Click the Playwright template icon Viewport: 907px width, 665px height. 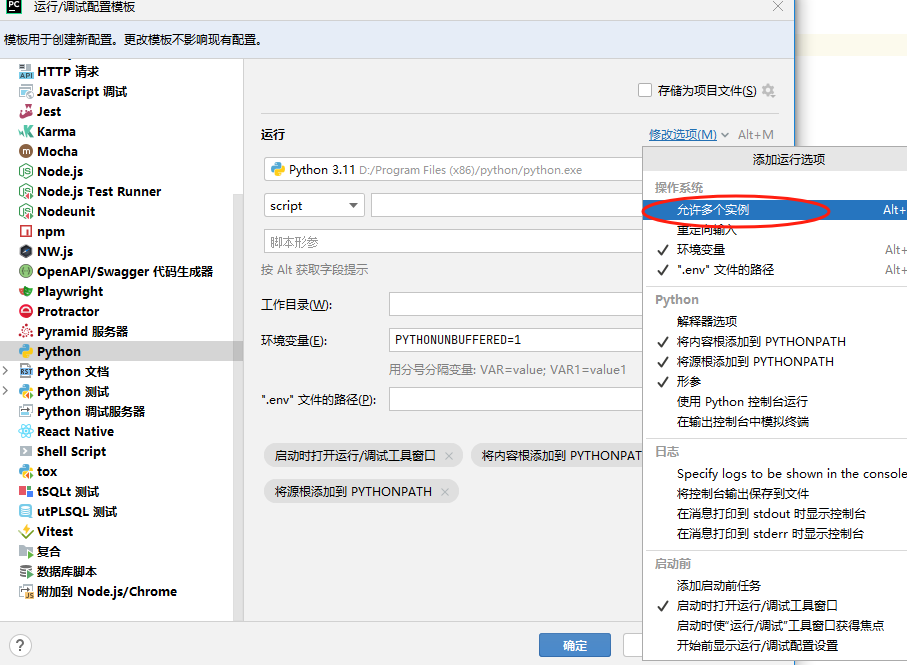pyautogui.click(x=26, y=291)
